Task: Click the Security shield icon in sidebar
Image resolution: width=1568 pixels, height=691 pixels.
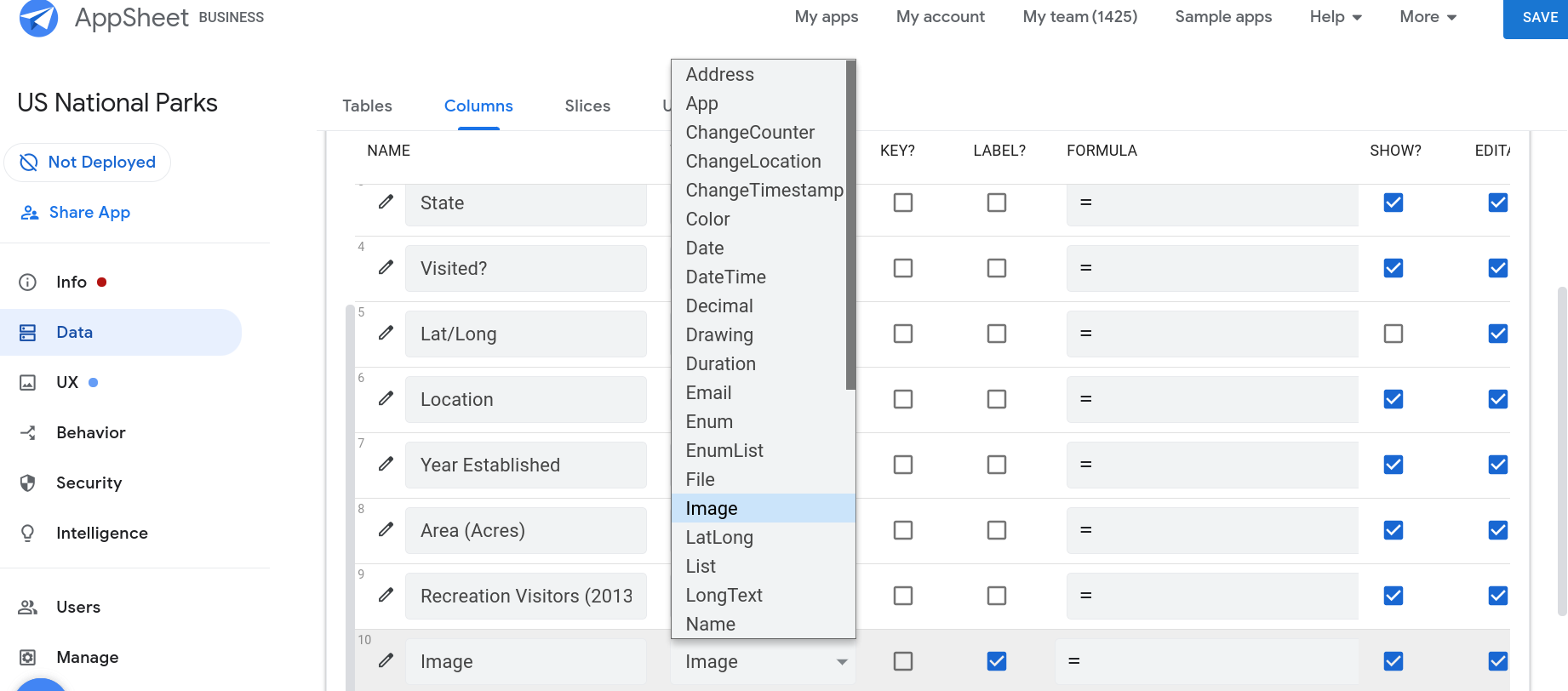Action: 28,483
